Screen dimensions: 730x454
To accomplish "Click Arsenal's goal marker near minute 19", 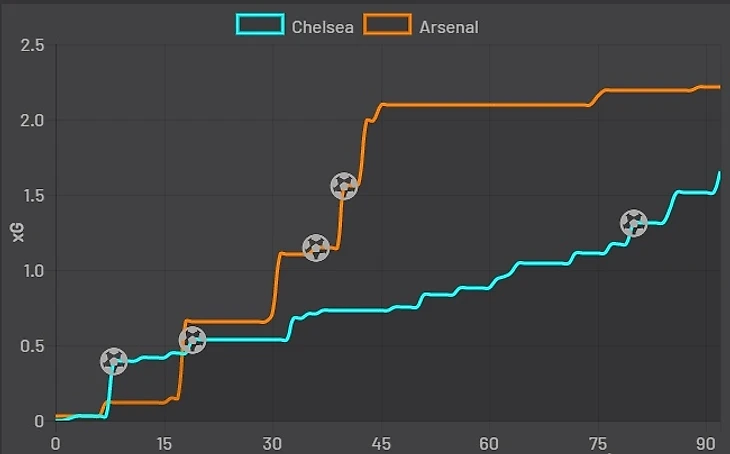I will pyautogui.click(x=192, y=341).
